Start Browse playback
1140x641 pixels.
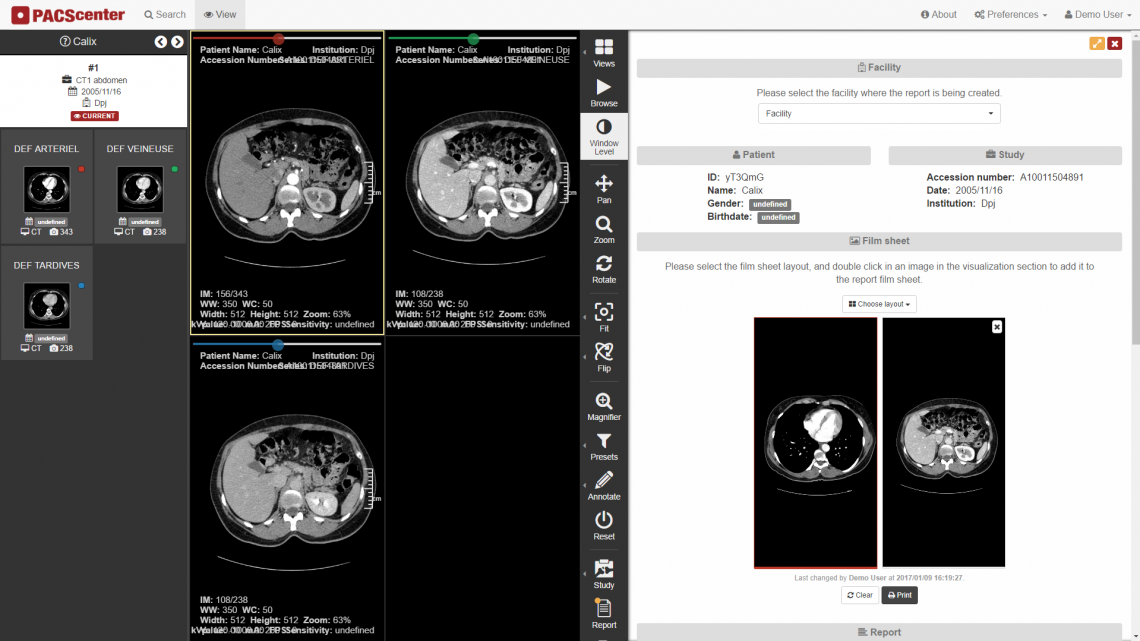tap(604, 93)
